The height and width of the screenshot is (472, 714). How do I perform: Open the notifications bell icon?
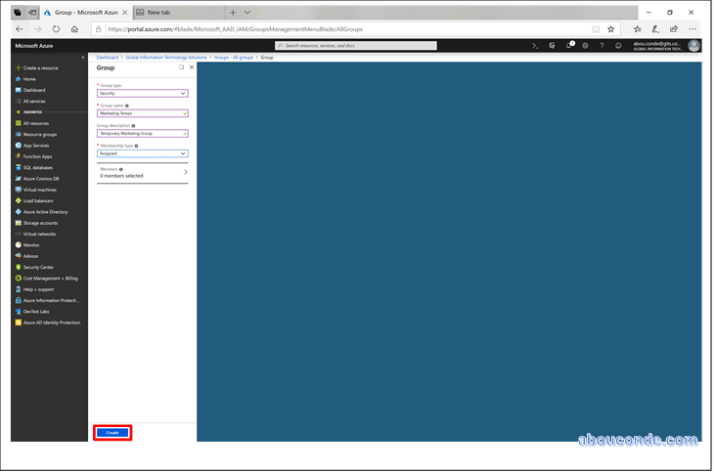(x=569, y=45)
